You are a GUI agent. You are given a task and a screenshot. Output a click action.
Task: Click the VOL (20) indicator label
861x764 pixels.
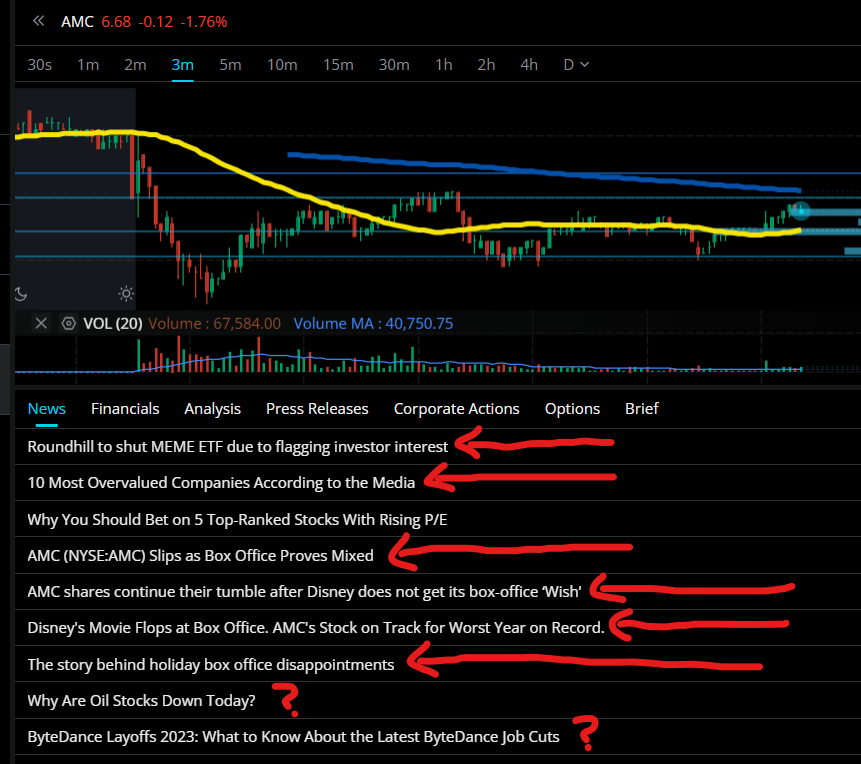pos(113,324)
